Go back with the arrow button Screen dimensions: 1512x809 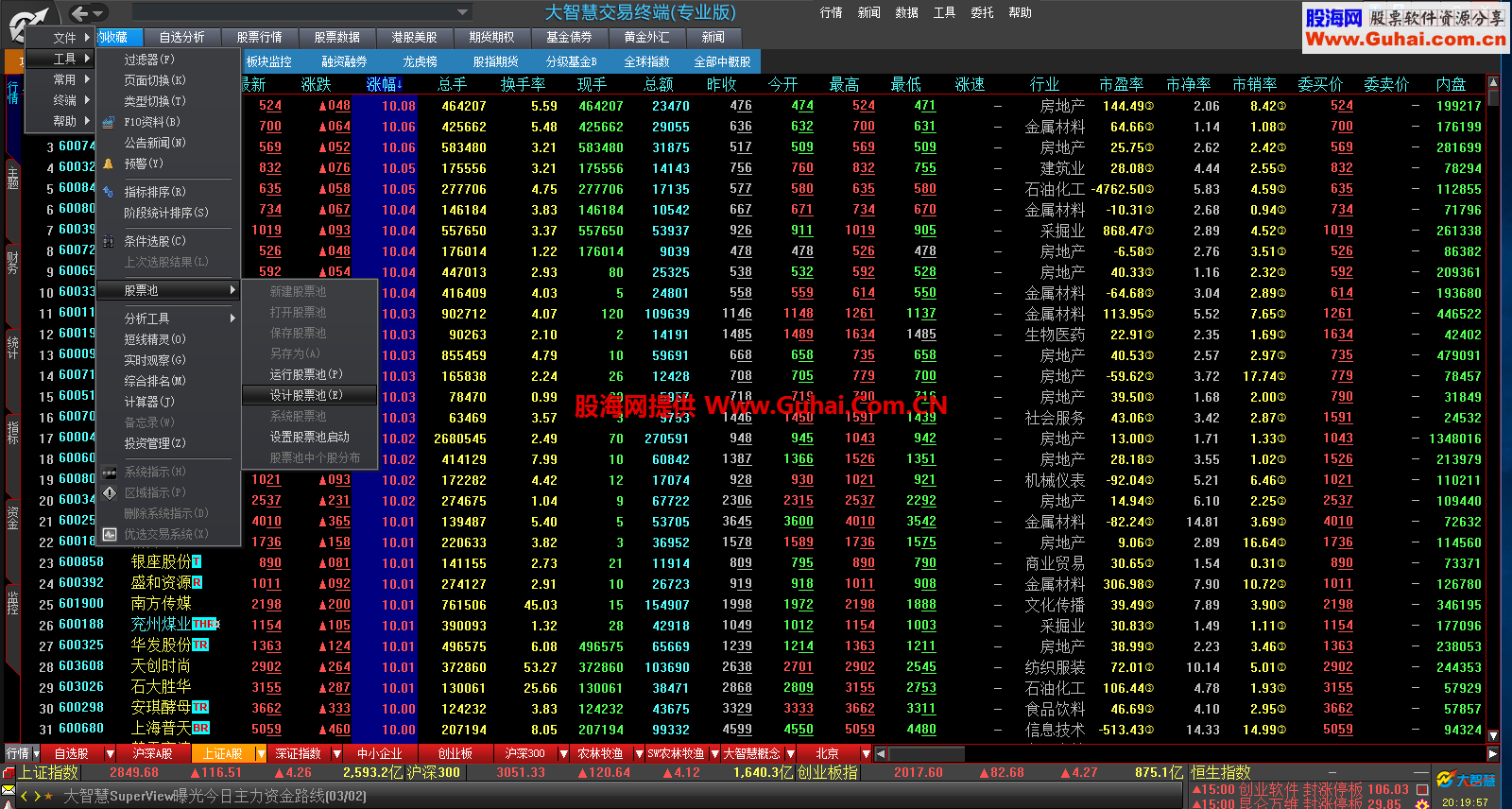79,12
